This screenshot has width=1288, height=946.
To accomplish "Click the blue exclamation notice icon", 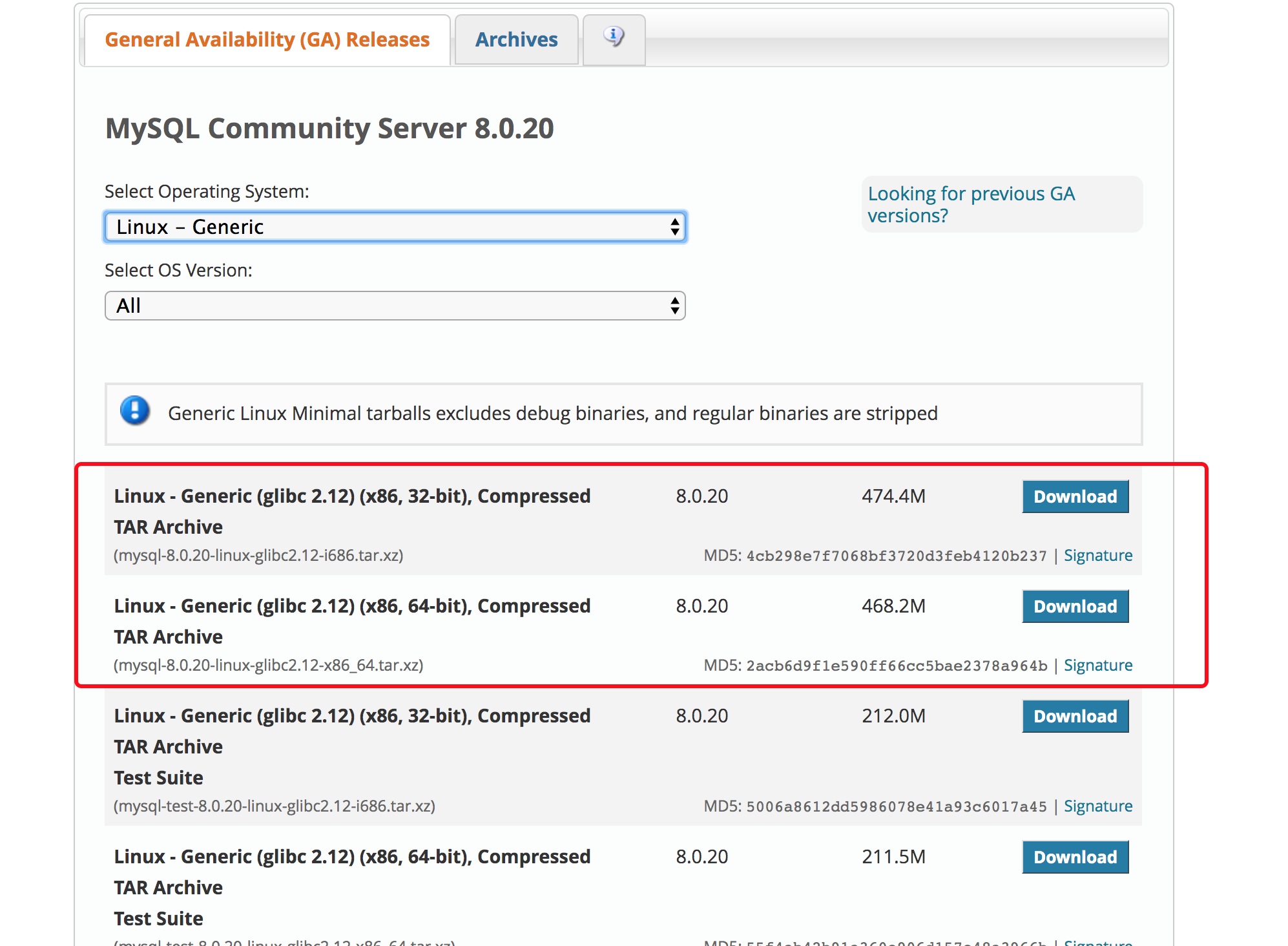I will coord(135,411).
